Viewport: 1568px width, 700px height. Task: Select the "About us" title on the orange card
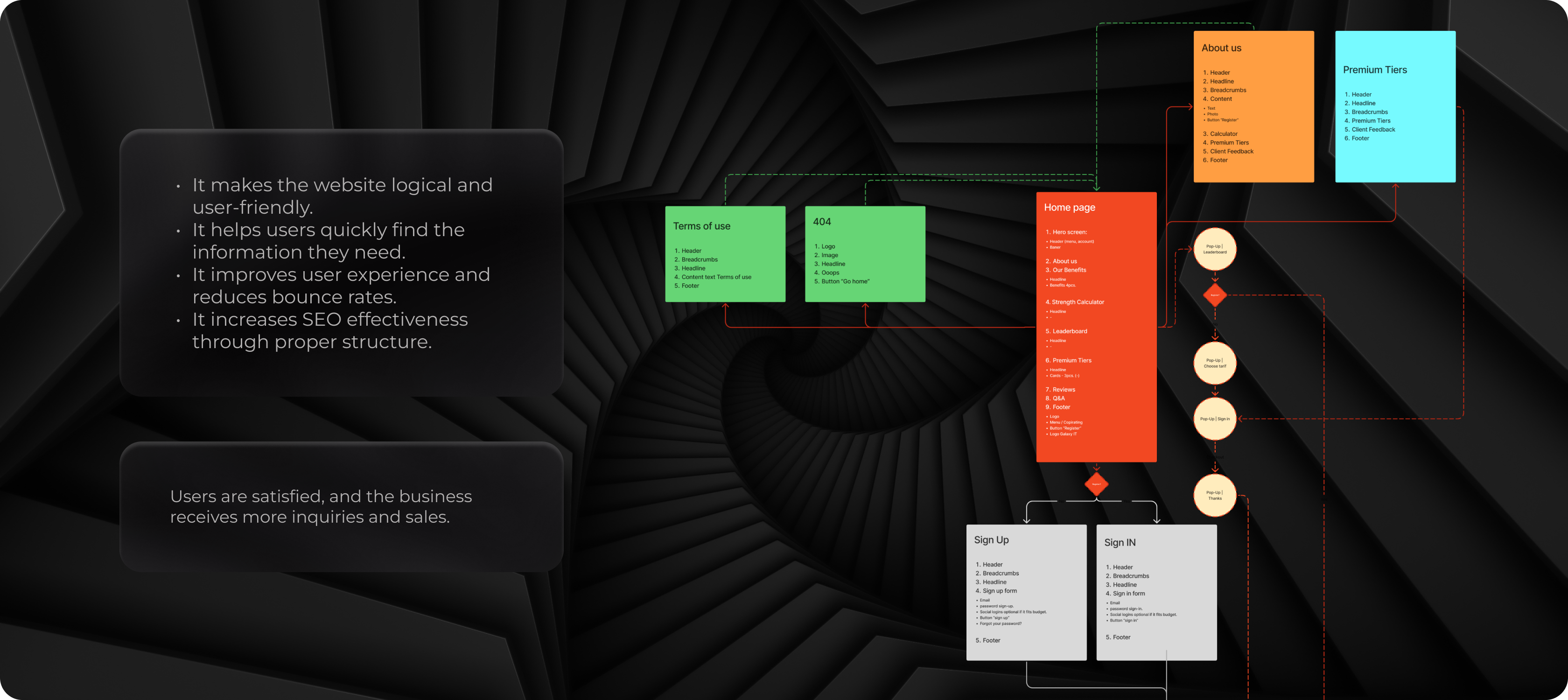[x=1221, y=48]
